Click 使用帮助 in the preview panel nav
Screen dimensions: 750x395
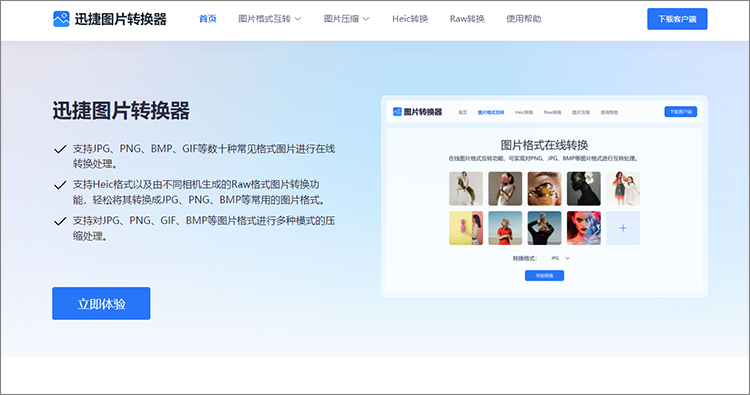[609, 112]
